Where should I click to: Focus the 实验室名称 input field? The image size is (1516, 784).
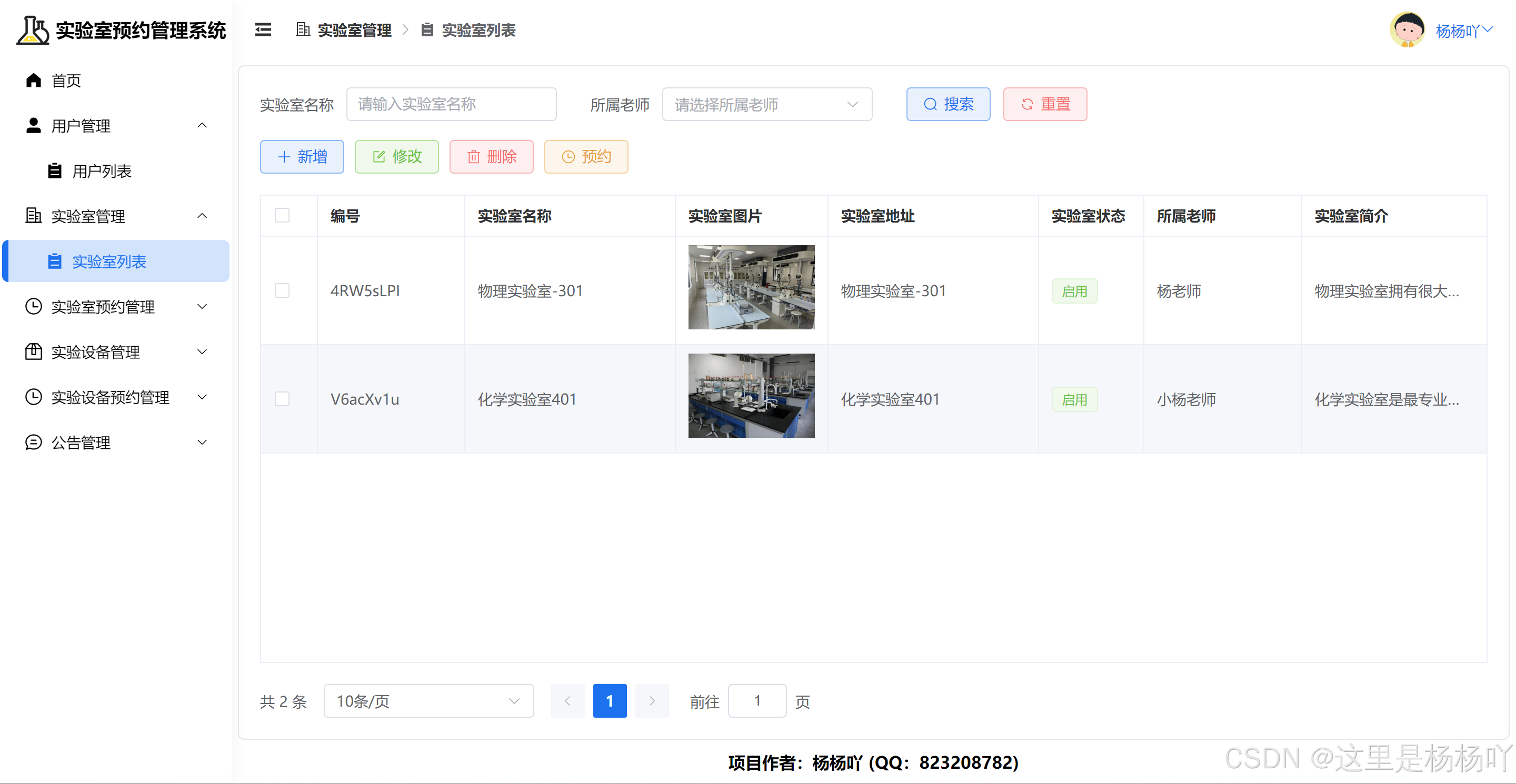[452, 104]
